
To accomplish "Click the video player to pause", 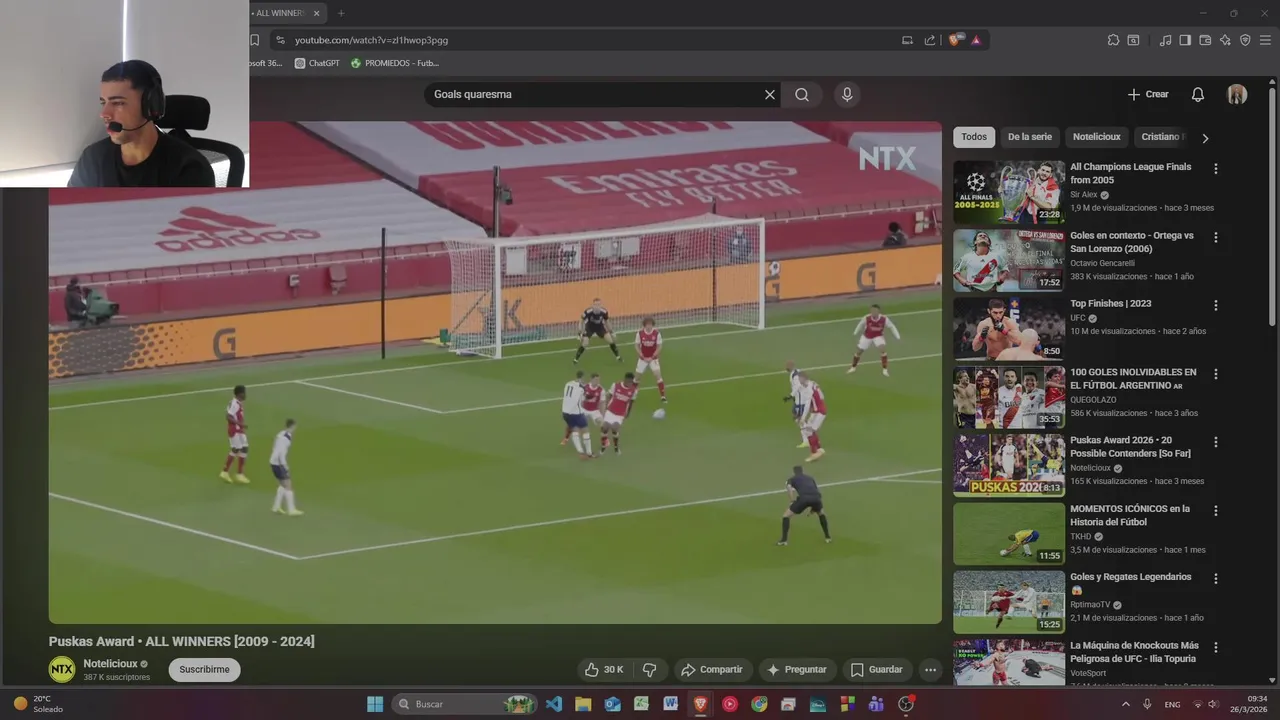I will point(495,372).
